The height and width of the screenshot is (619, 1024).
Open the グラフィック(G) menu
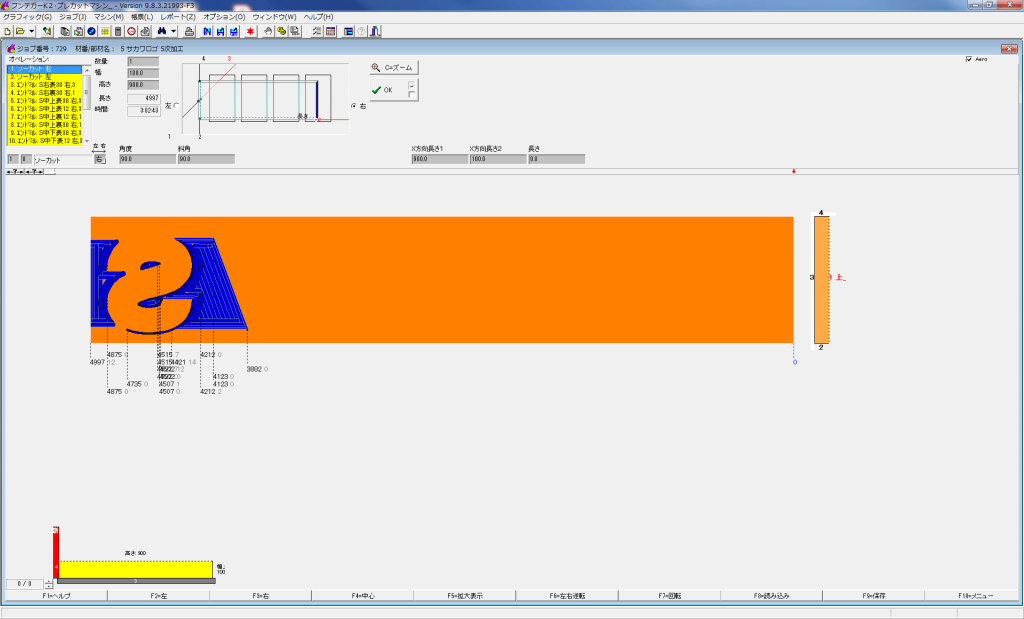click(x=27, y=17)
